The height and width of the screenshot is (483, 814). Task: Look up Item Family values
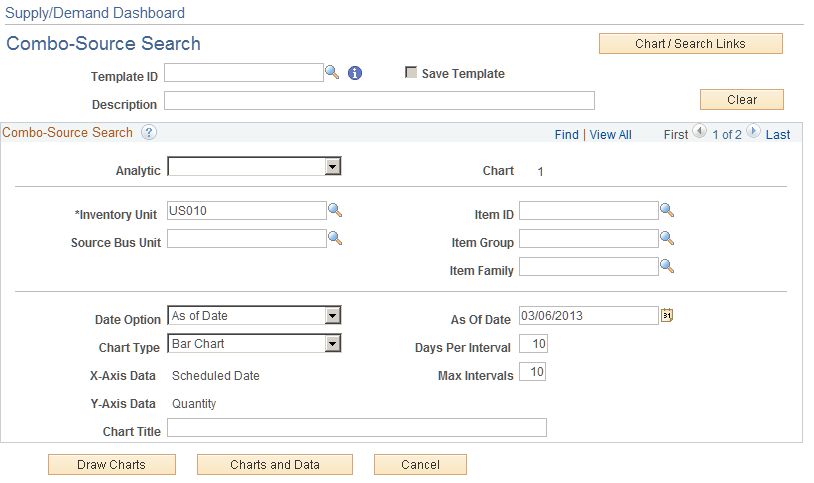667,266
